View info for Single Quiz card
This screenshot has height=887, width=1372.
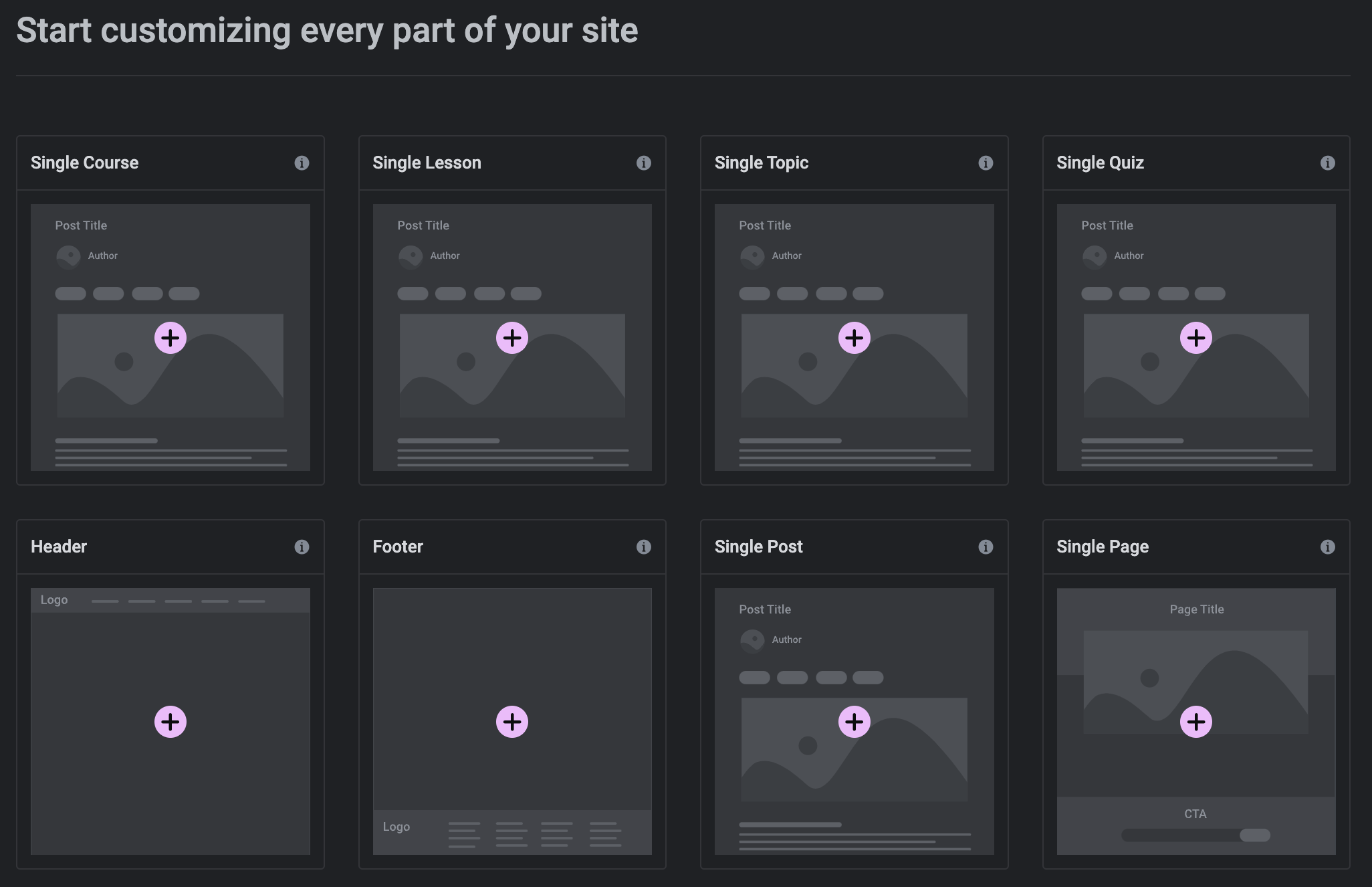point(1328,163)
